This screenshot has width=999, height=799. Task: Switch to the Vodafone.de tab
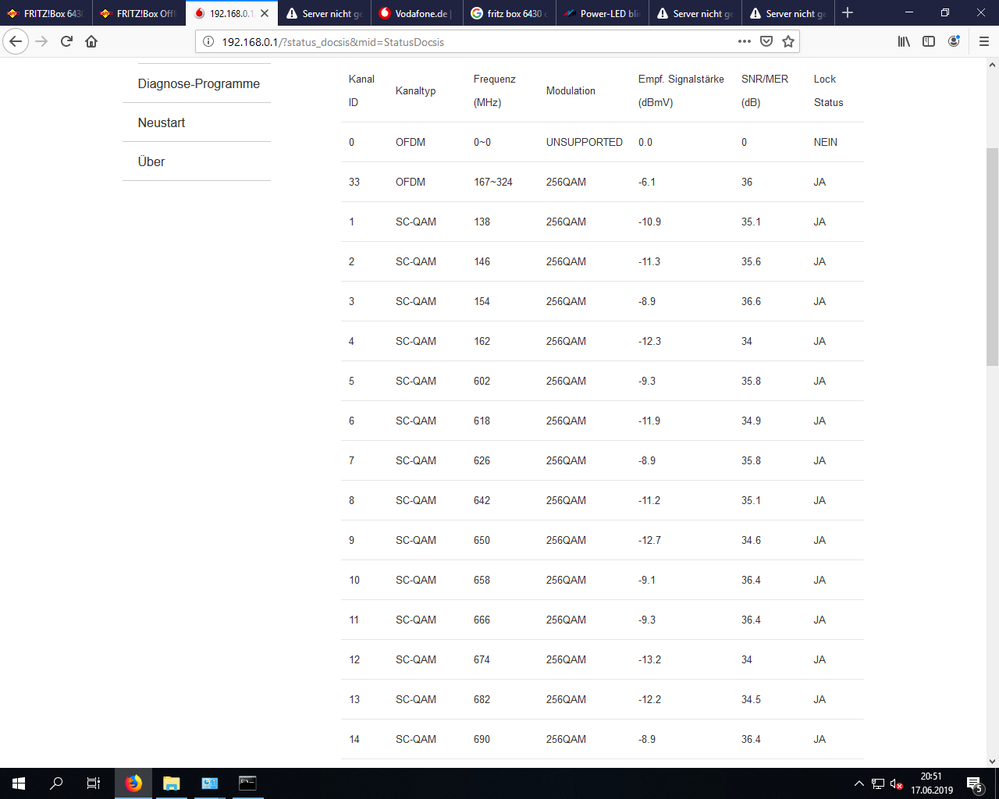[x=413, y=13]
